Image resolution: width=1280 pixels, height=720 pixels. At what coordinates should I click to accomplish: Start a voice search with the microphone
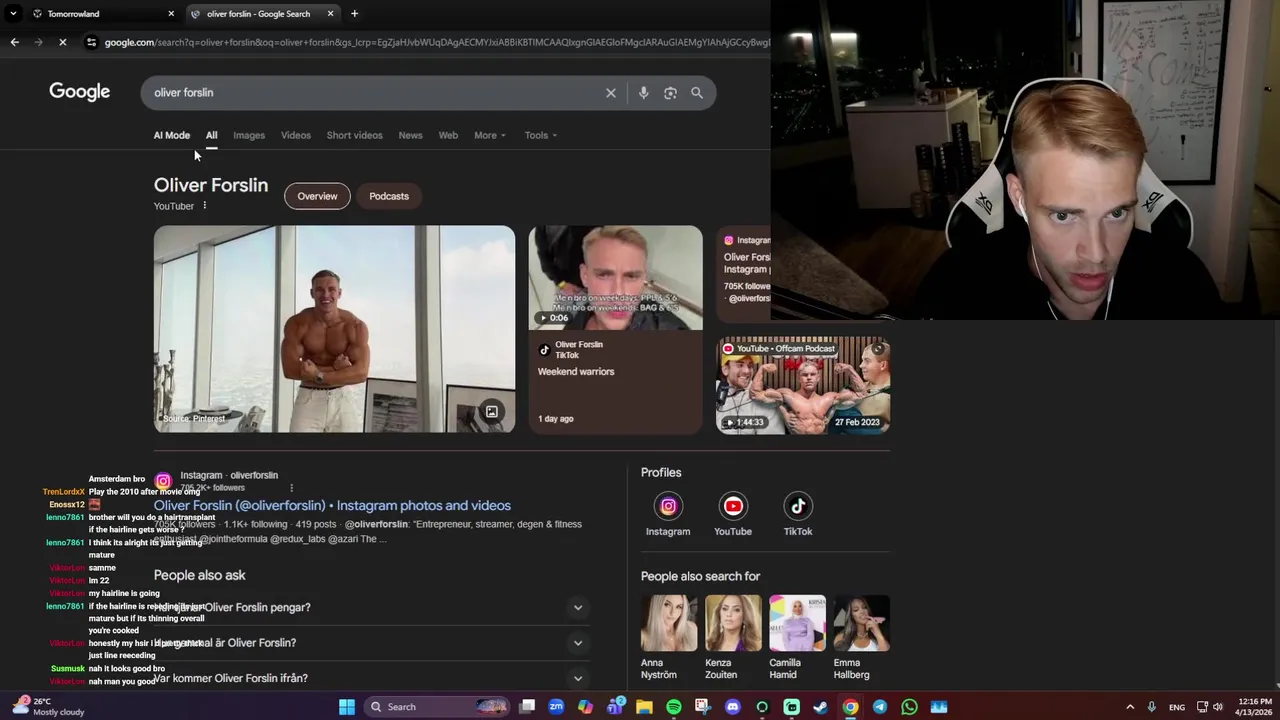click(643, 93)
